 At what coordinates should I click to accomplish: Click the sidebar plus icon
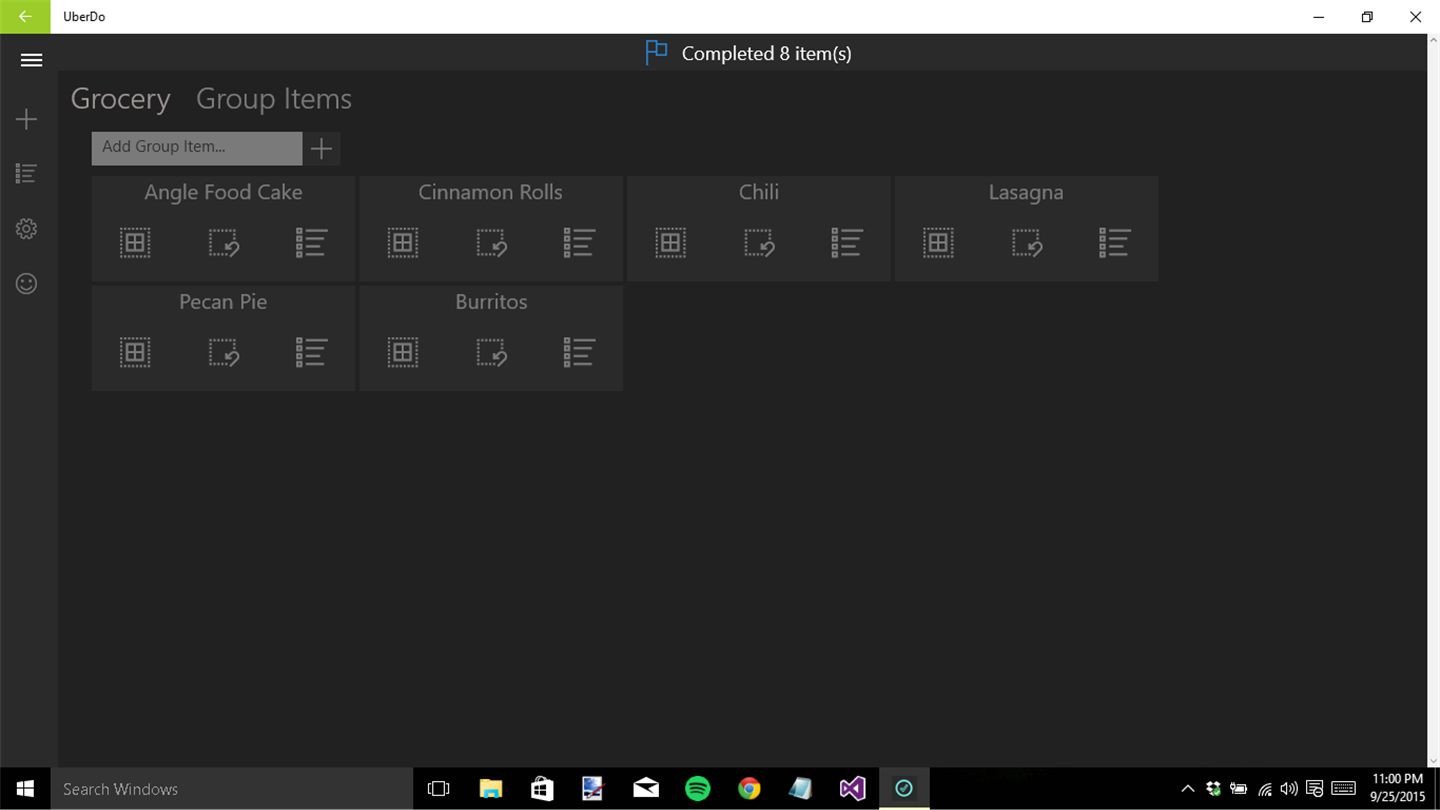(x=27, y=120)
